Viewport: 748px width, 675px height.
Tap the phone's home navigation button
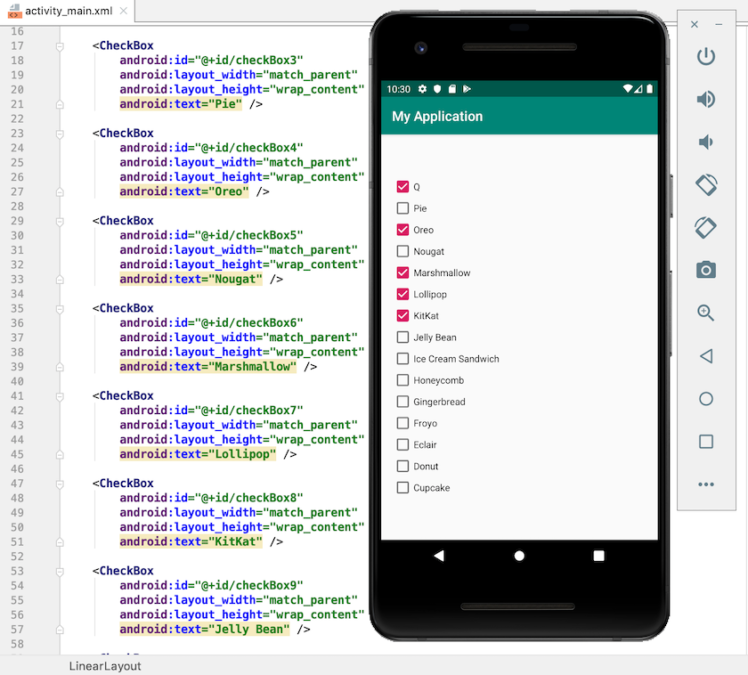click(x=519, y=556)
